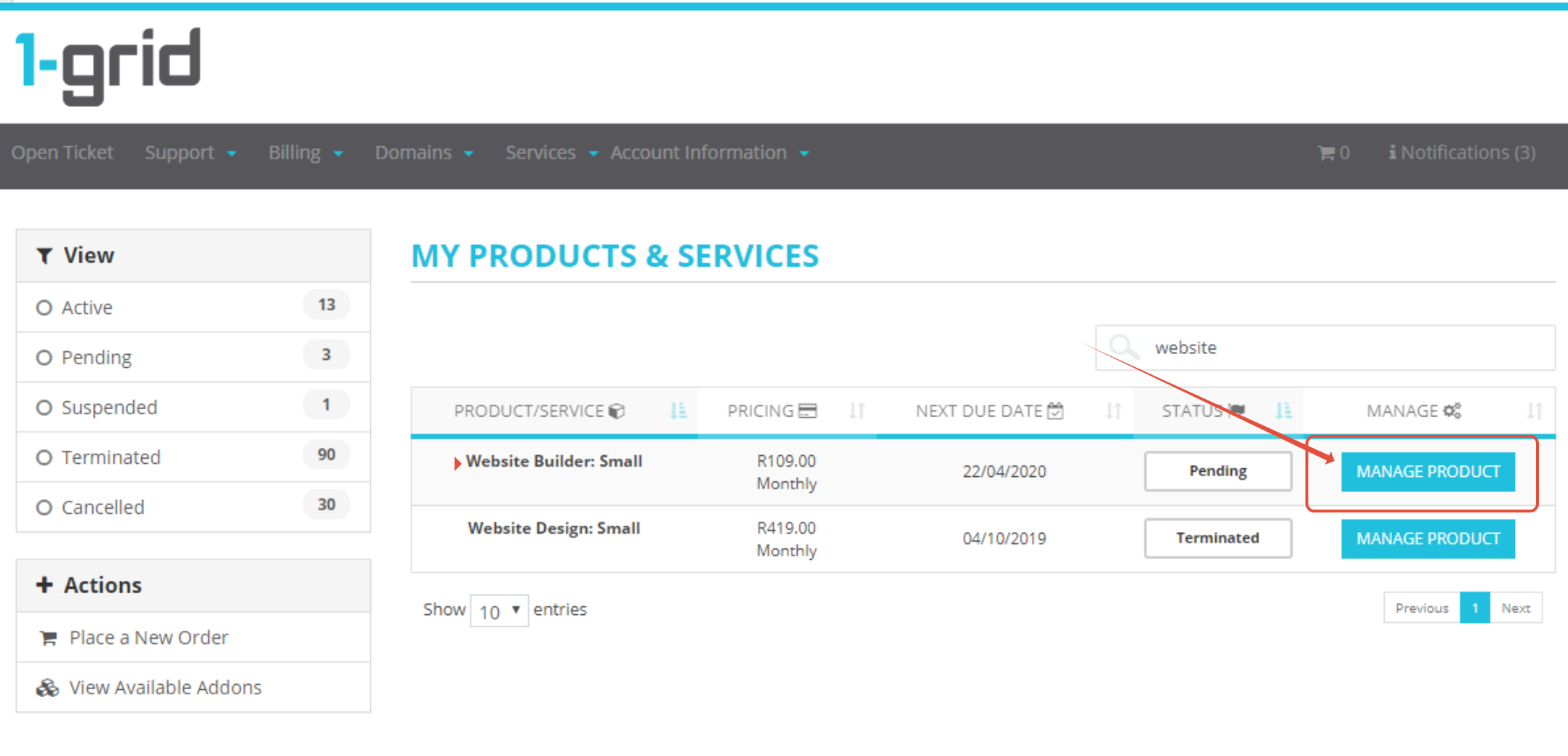Click View Available Addons link

[x=165, y=687]
